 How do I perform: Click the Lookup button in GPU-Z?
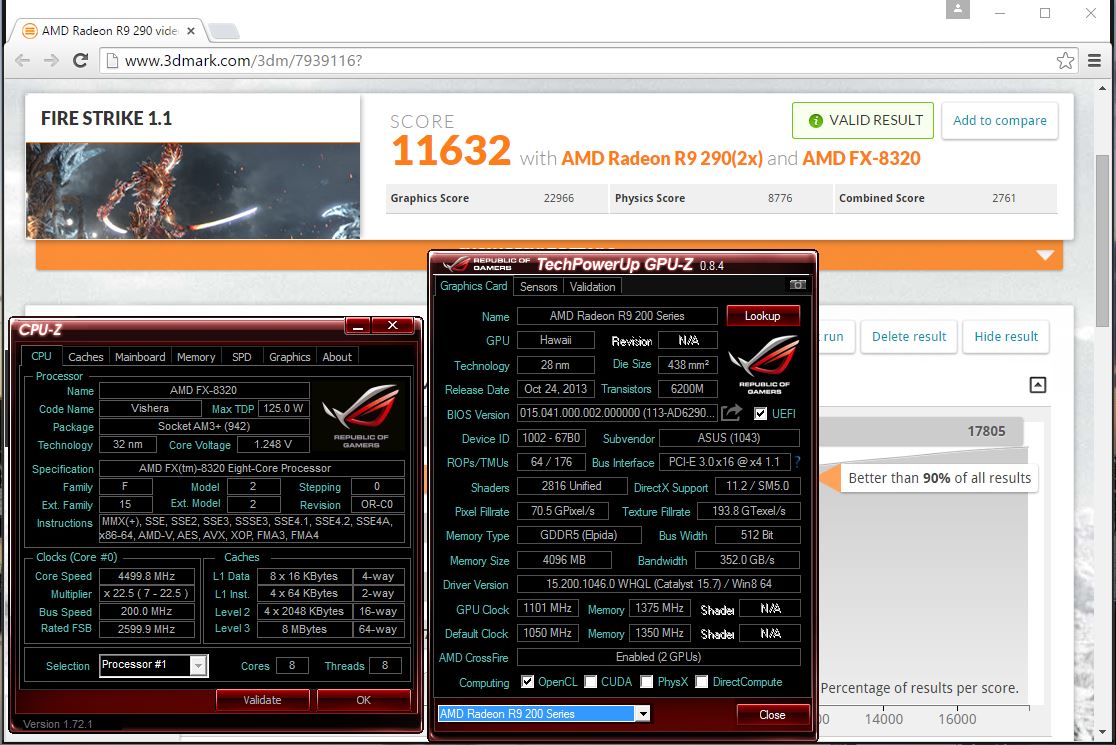pos(762,316)
